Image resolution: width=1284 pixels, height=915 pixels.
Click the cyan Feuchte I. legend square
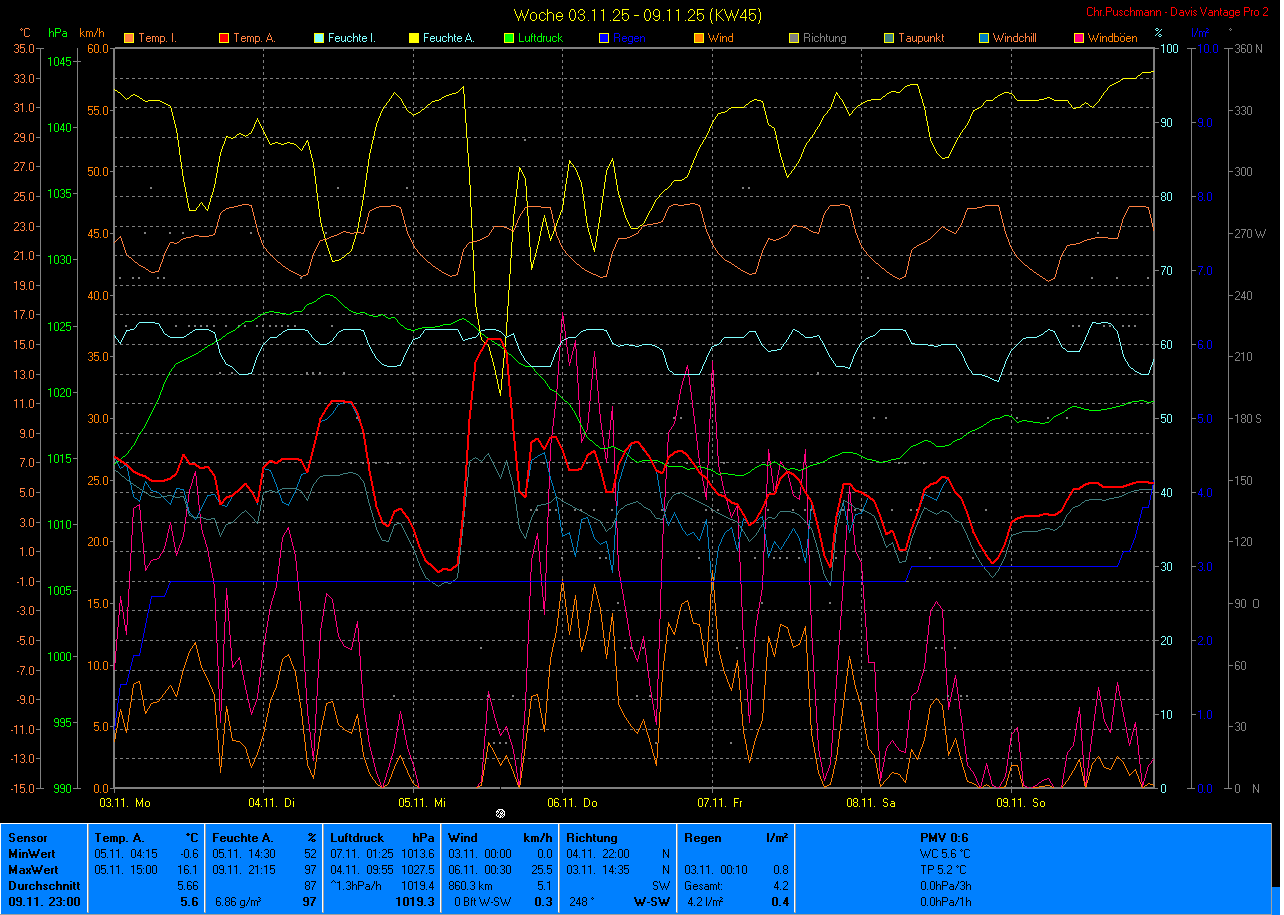click(x=318, y=38)
